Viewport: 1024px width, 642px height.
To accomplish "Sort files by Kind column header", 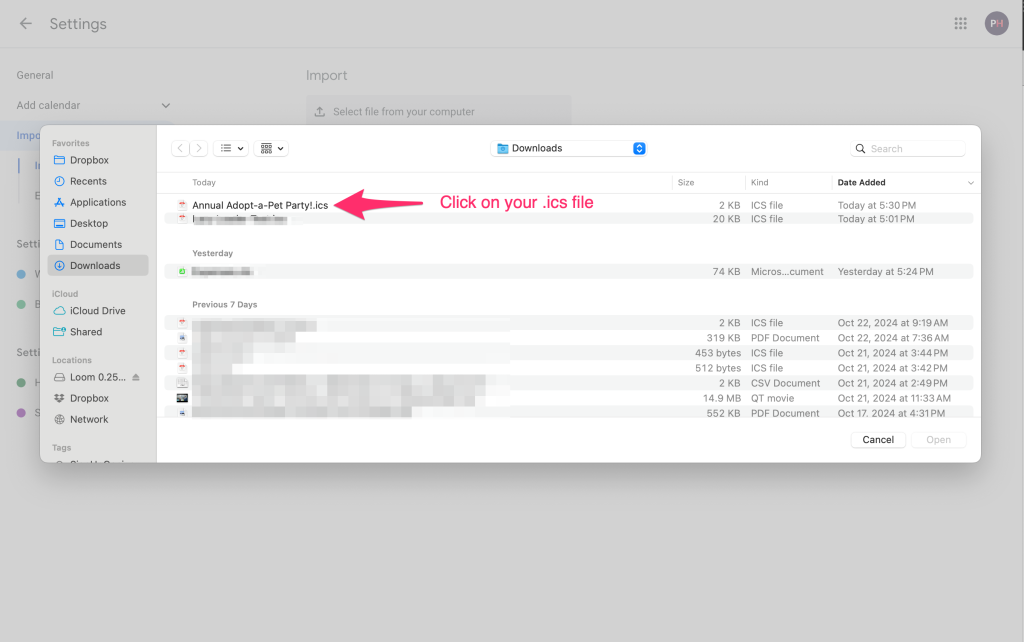I will click(760, 182).
